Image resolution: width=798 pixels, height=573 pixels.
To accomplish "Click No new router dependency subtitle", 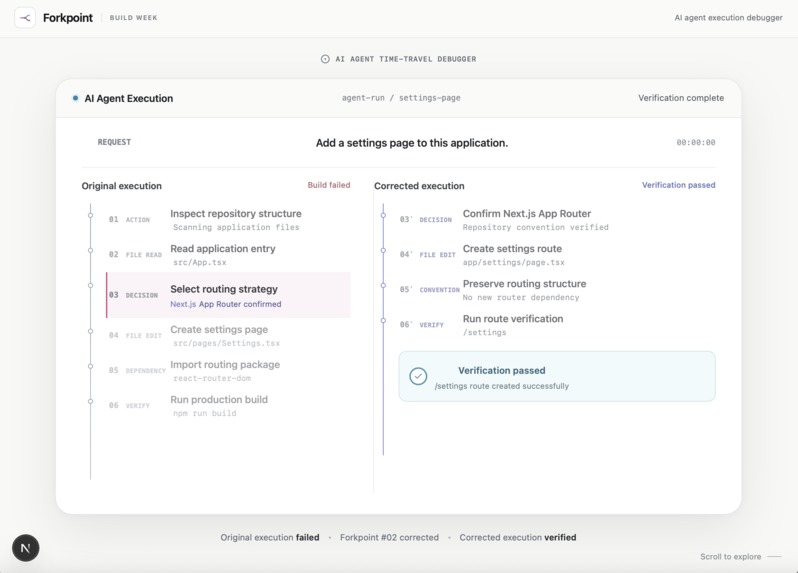I will pos(521,298).
